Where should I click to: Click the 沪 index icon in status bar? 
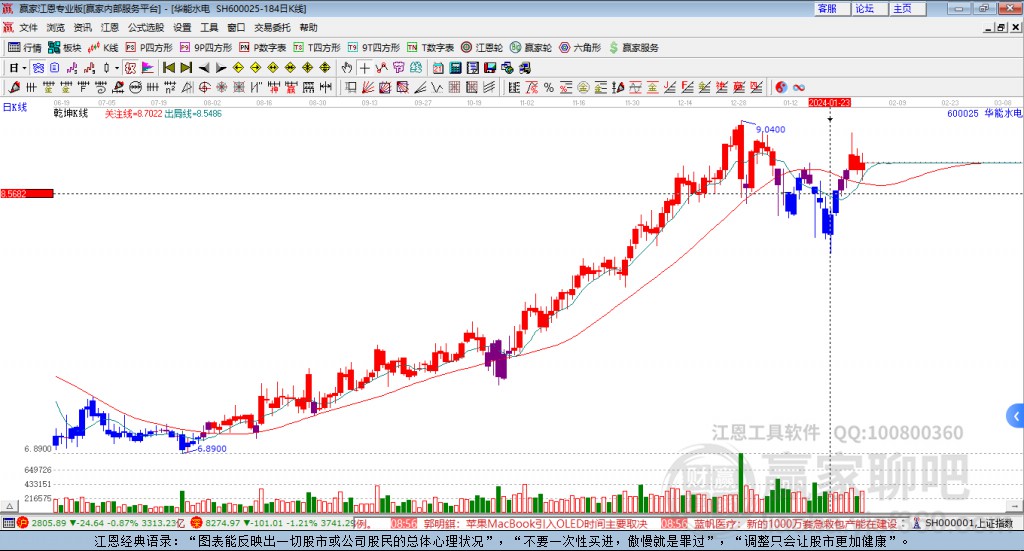click(23, 523)
